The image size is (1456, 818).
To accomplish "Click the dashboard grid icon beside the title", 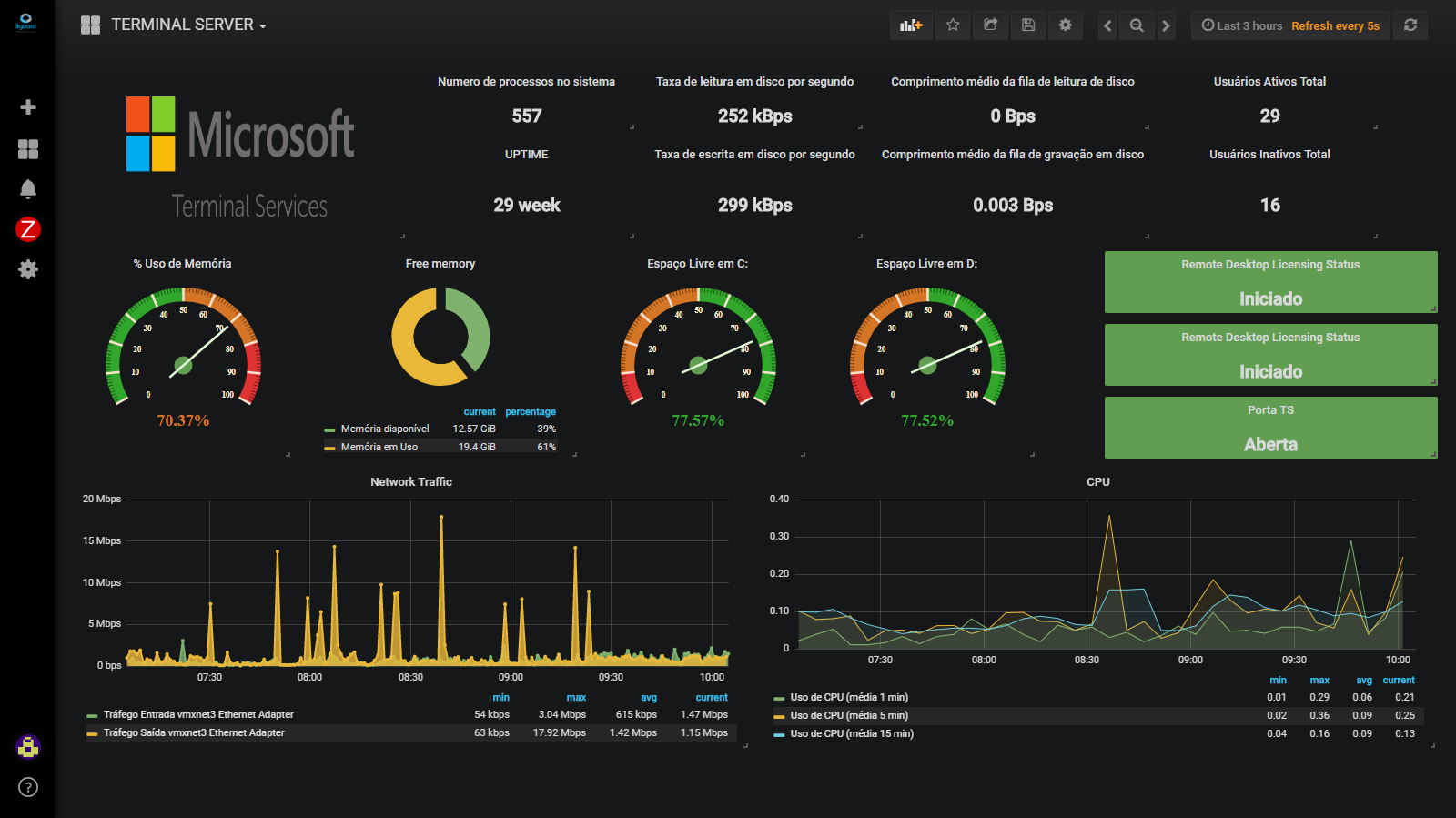I will point(90,25).
